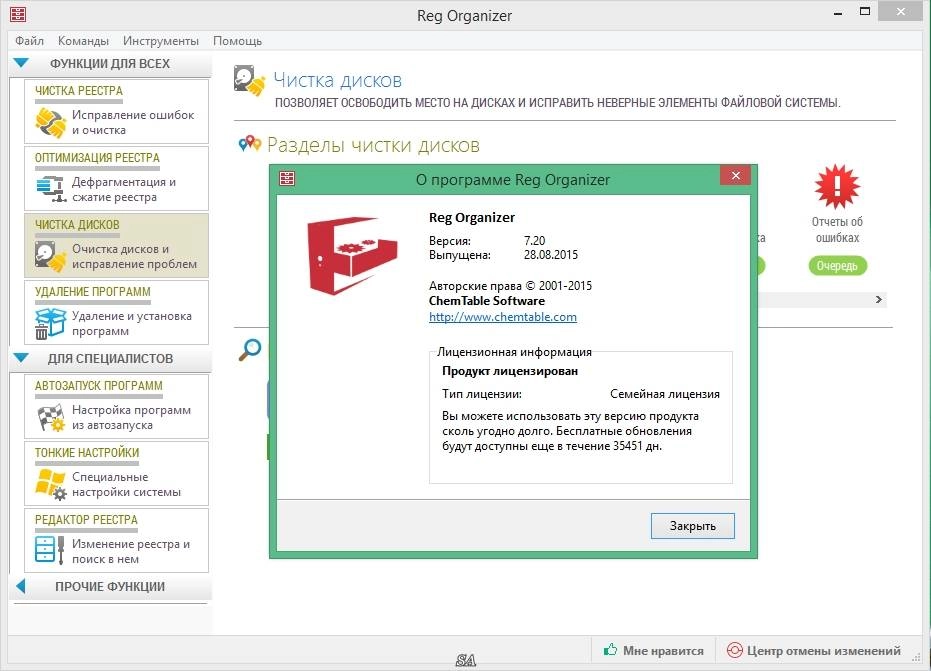931x671 pixels.
Task: Click the thumbs-up icon in status bar
Action: [610, 650]
